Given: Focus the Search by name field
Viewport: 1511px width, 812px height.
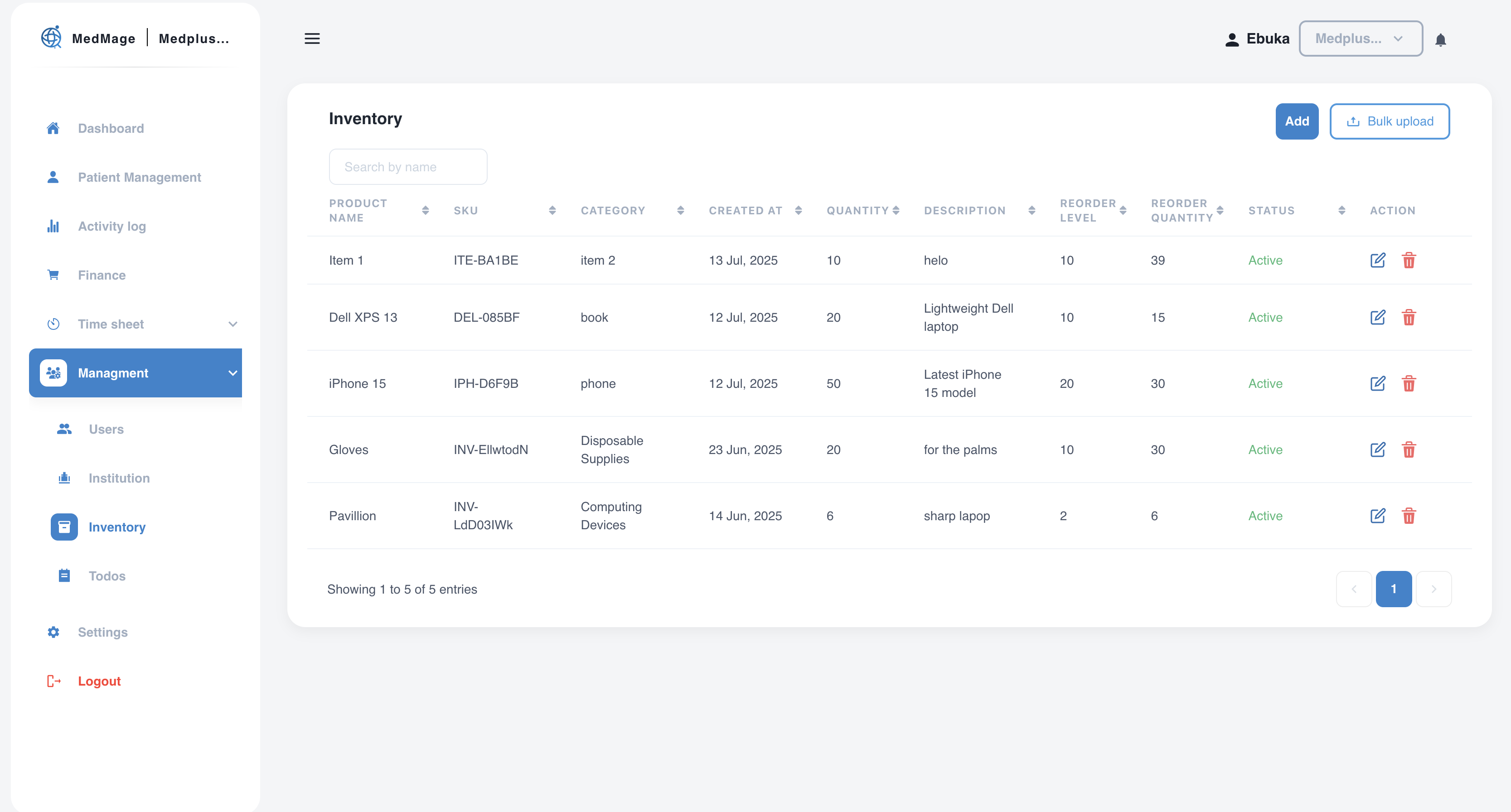Looking at the screenshot, I should point(408,167).
